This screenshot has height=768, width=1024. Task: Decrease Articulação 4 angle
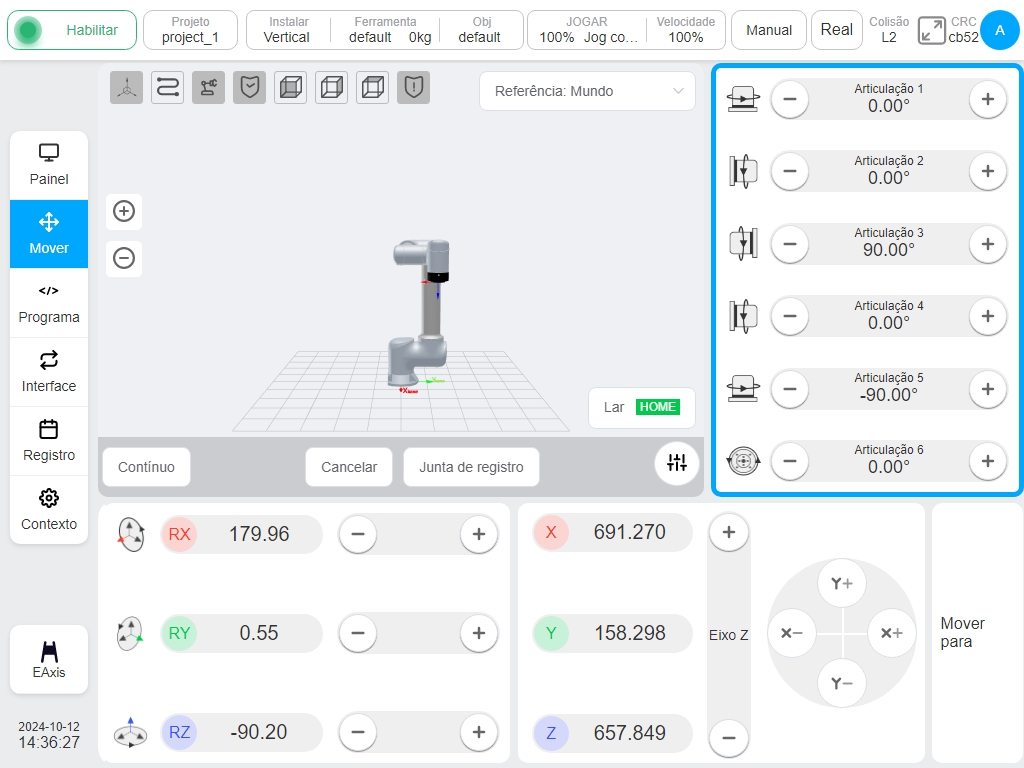(790, 317)
